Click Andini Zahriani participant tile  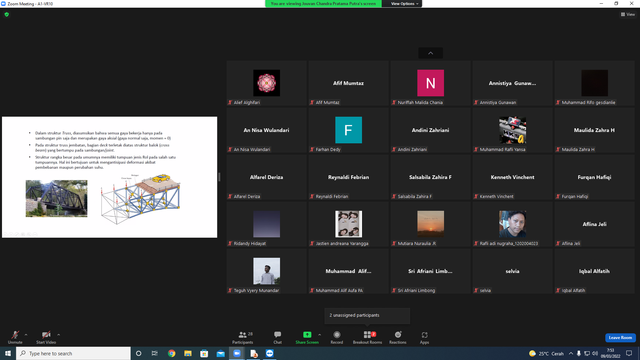coord(430,130)
